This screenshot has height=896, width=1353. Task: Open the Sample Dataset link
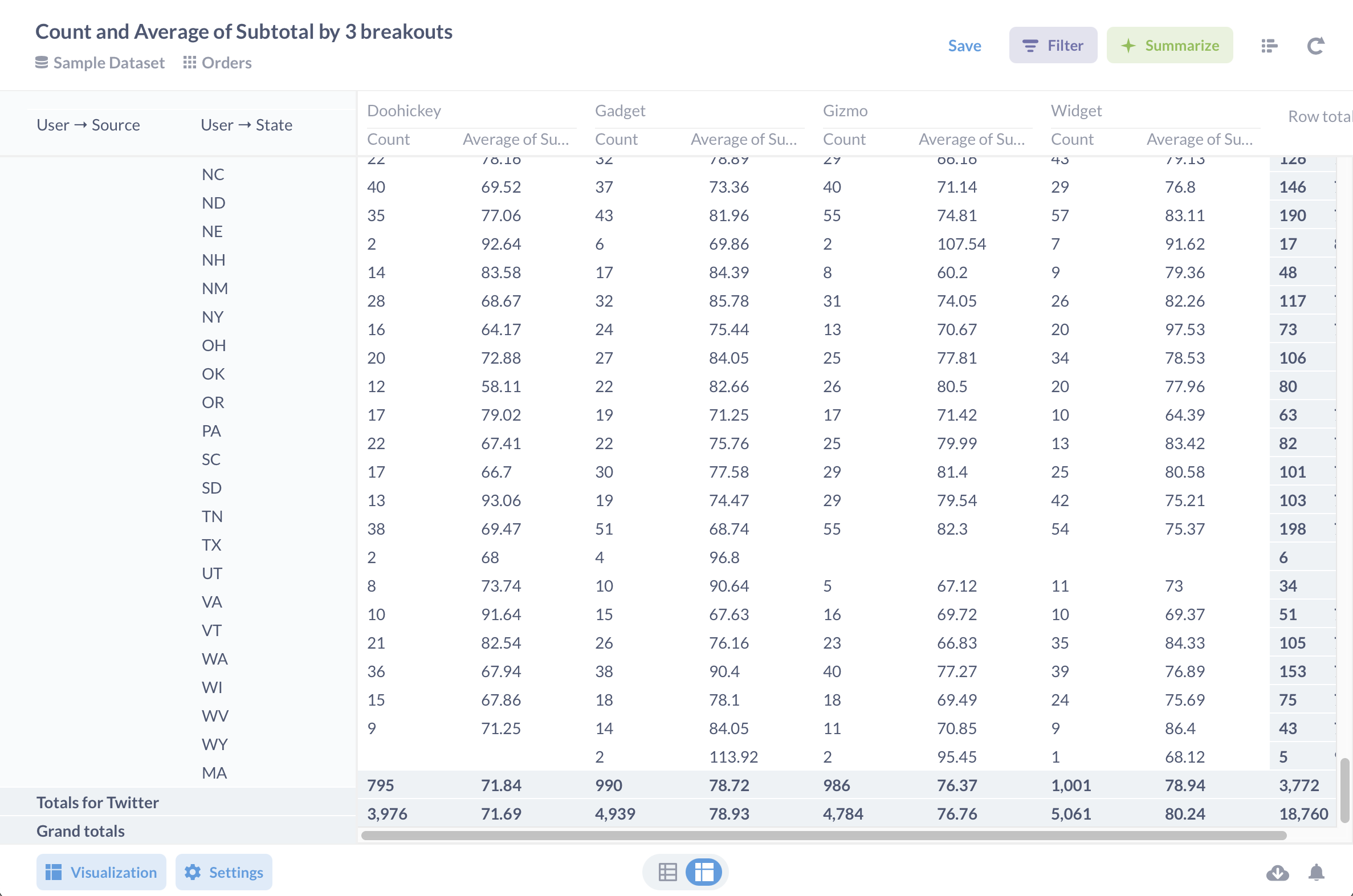[x=108, y=63]
